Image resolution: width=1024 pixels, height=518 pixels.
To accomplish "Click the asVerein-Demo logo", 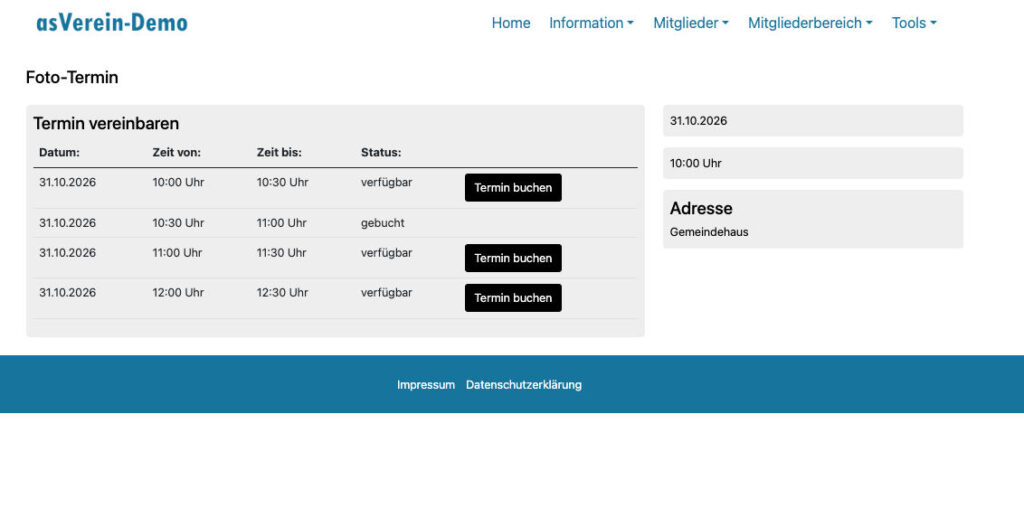I will click(x=111, y=23).
